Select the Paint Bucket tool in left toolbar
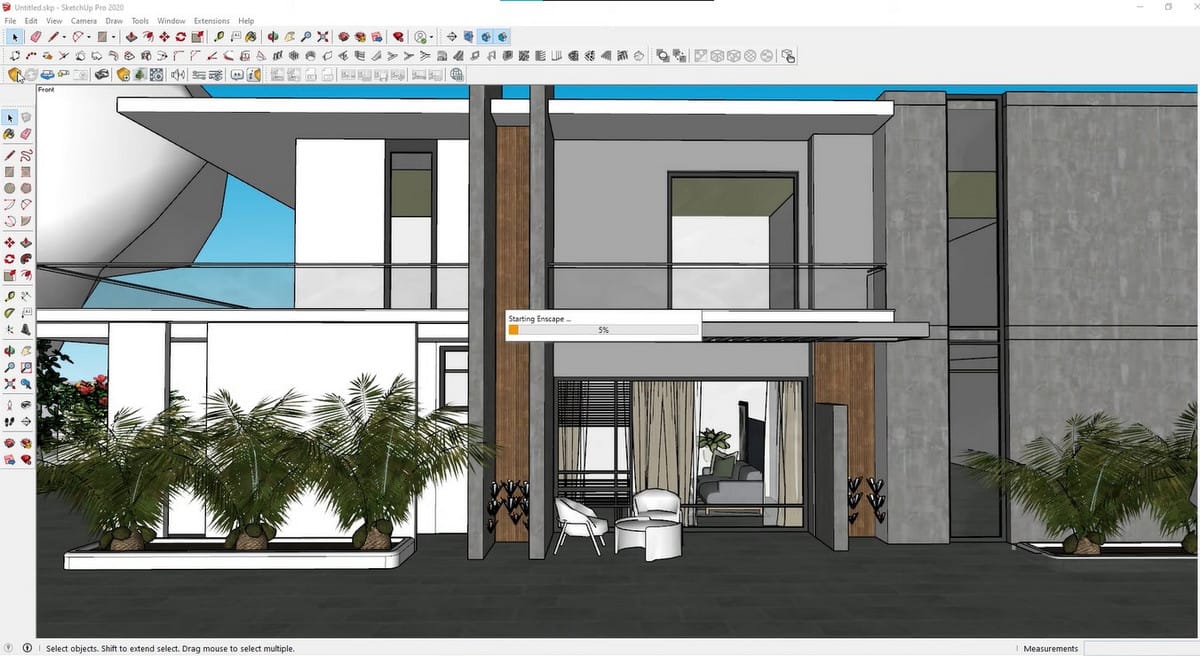Viewport: 1200px width, 656px height. (10, 134)
